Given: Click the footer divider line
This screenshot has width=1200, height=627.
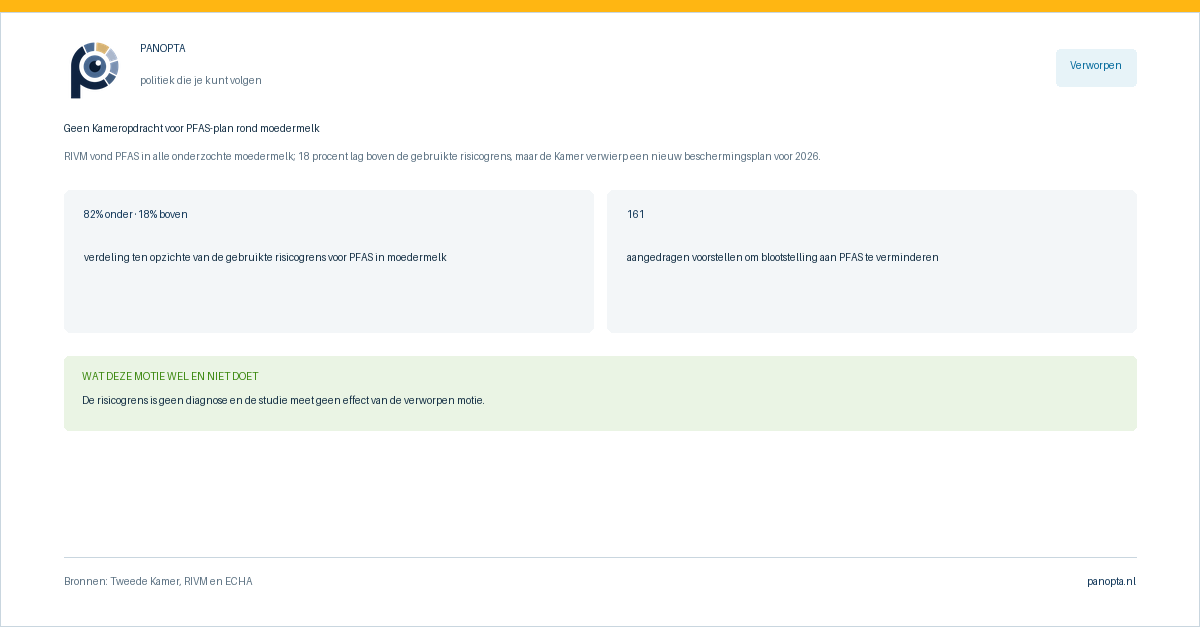Looking at the screenshot, I should pyautogui.click(x=600, y=557).
